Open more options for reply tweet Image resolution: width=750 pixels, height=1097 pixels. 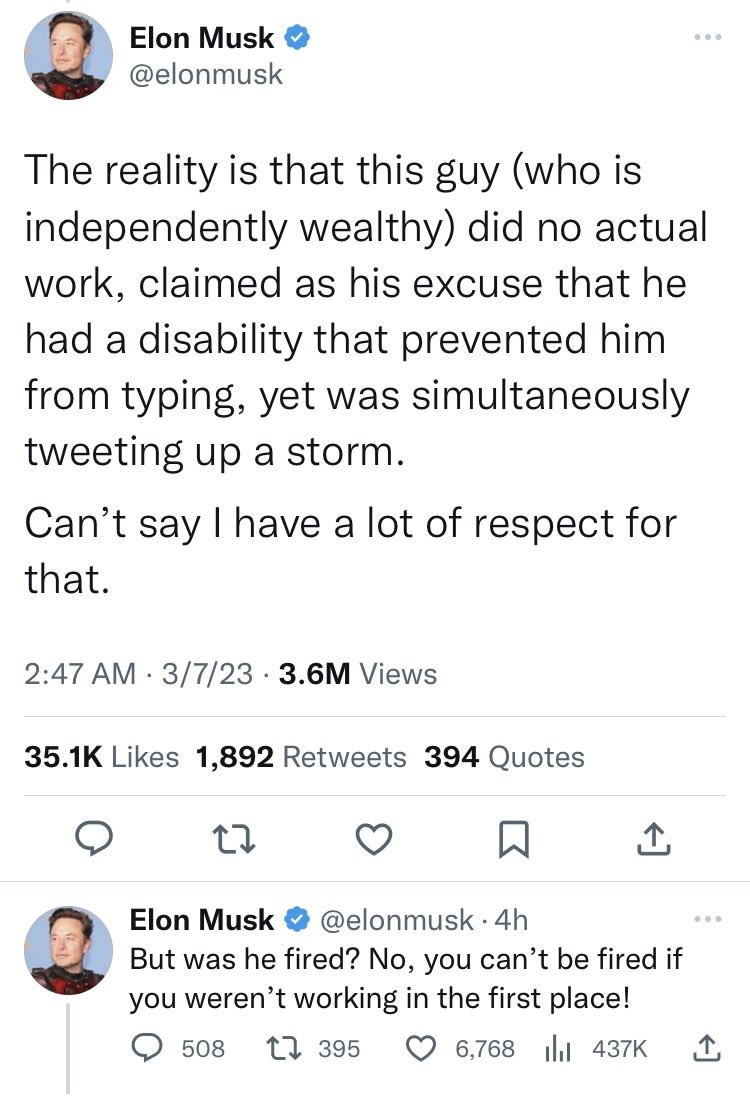pos(707,916)
